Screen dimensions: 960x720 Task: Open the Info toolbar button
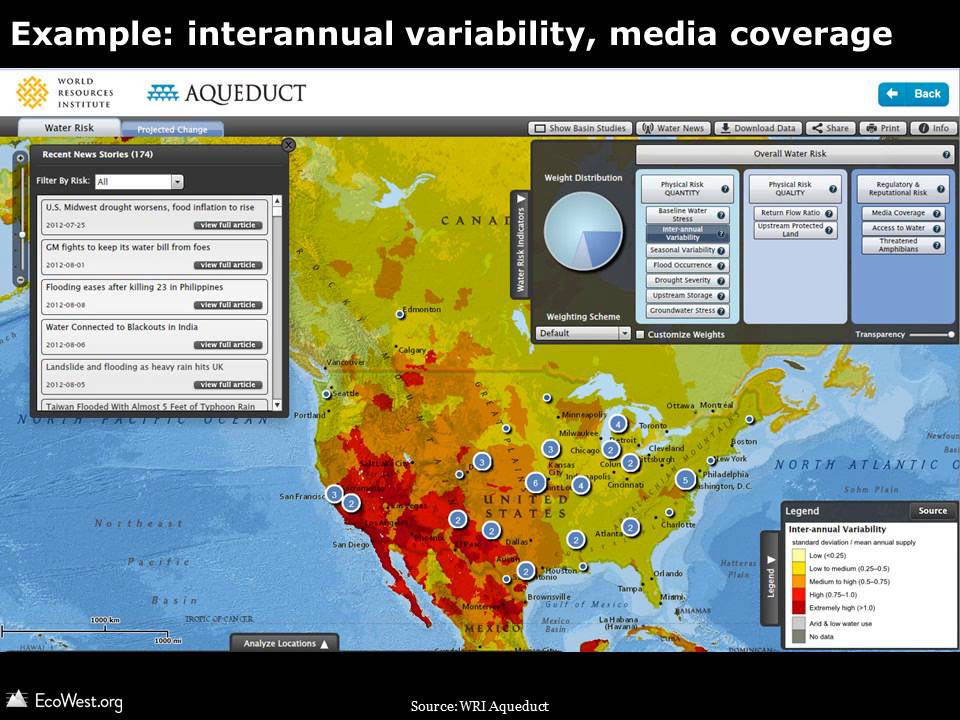click(x=933, y=128)
